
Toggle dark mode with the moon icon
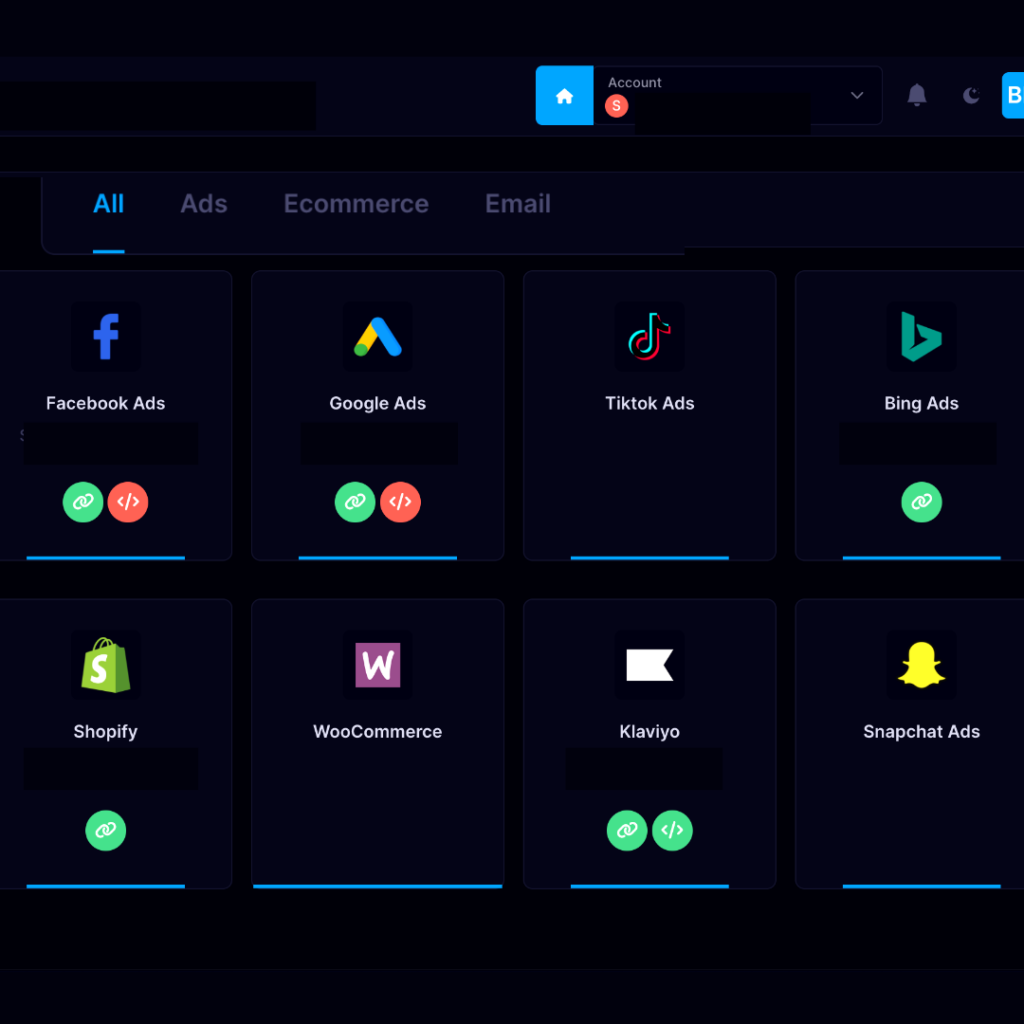pos(970,95)
